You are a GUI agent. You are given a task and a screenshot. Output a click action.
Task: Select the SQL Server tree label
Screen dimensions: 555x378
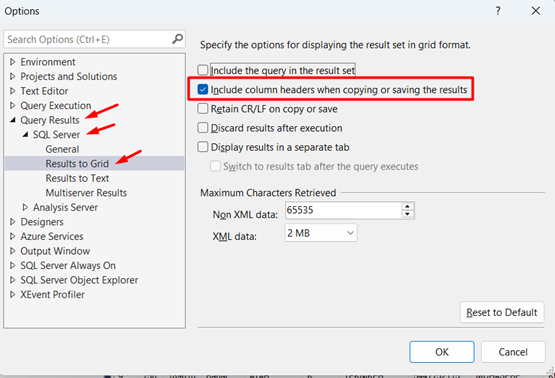[x=56, y=134]
